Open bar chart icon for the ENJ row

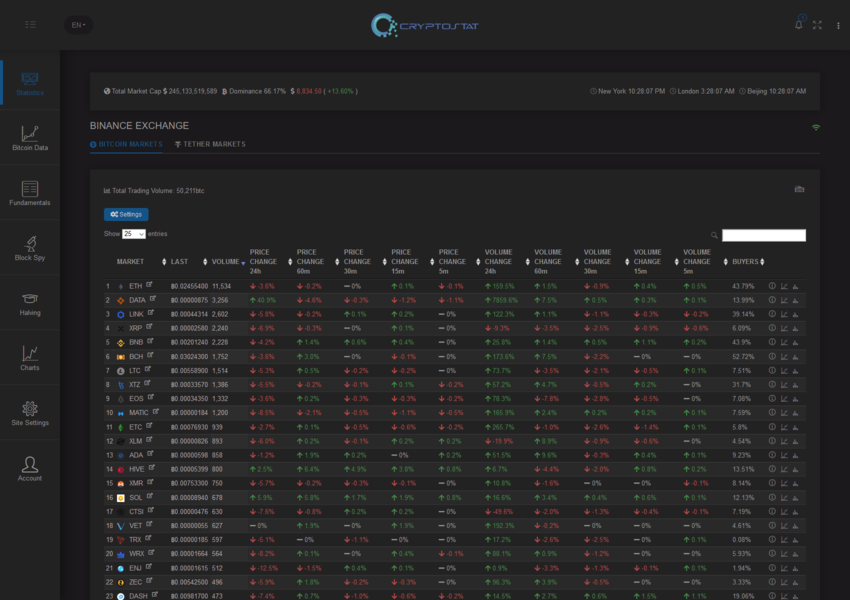coord(795,568)
